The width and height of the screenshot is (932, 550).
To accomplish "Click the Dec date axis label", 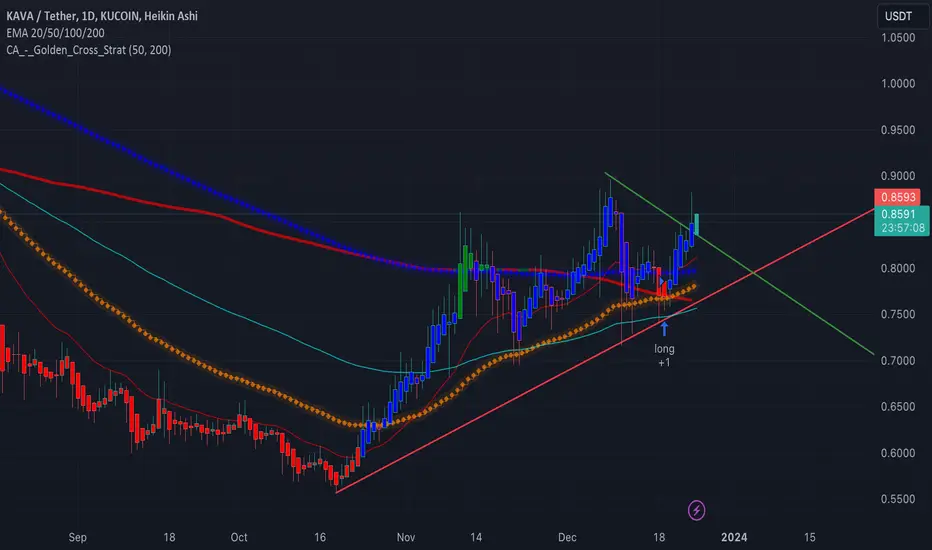I will pos(567,538).
